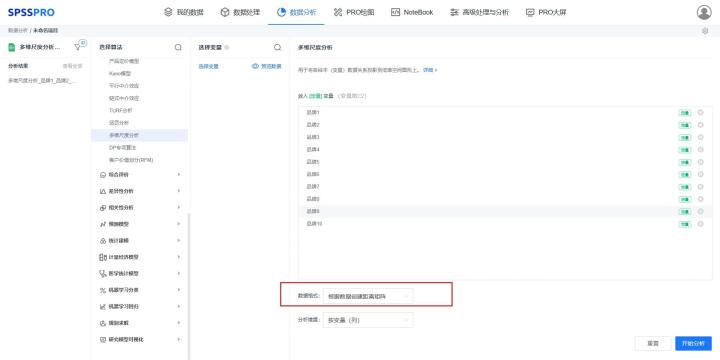Click the 选择变量 blue link
The width and height of the screenshot is (720, 360).
pyautogui.click(x=208, y=66)
